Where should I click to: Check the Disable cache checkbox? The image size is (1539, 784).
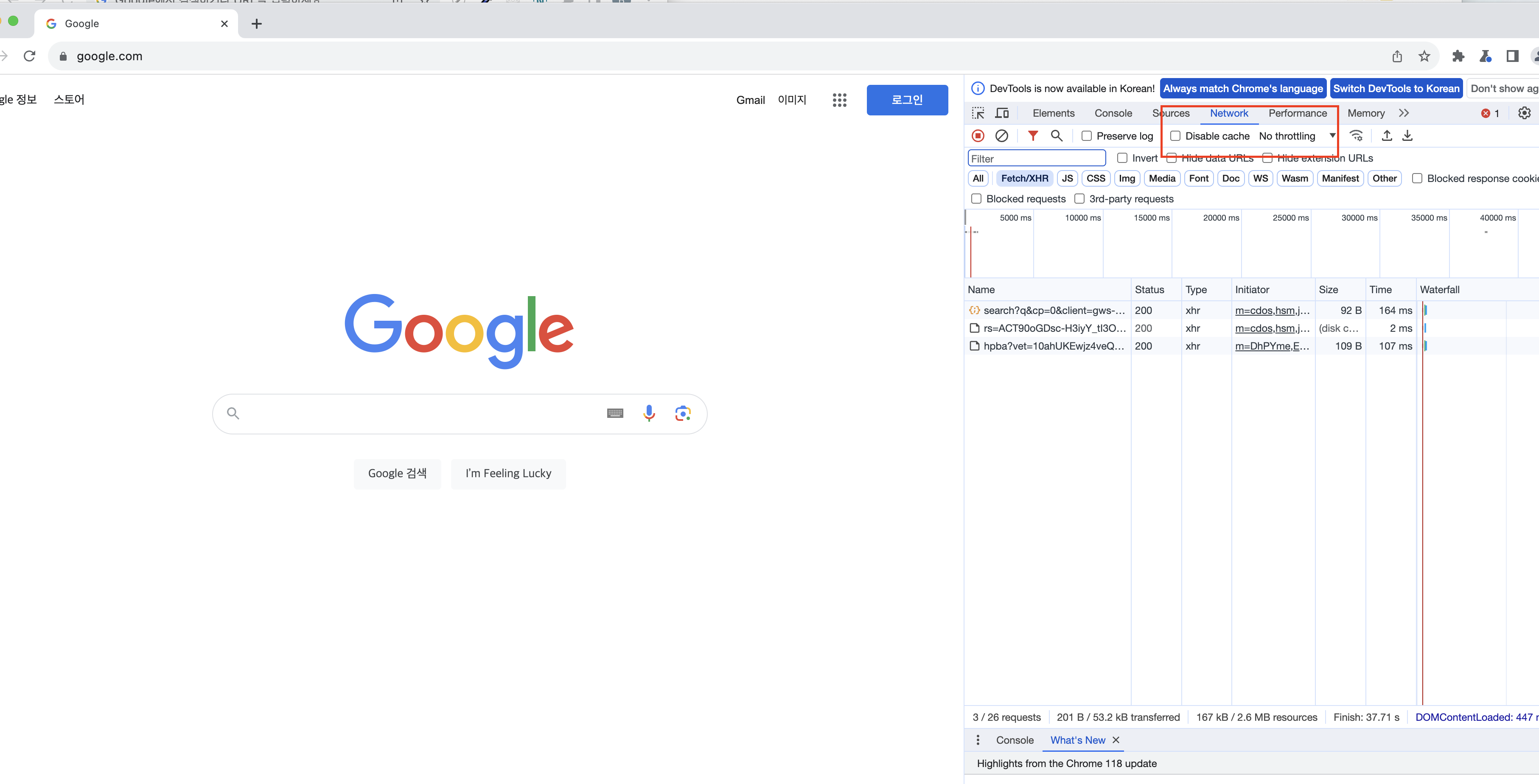1175,136
